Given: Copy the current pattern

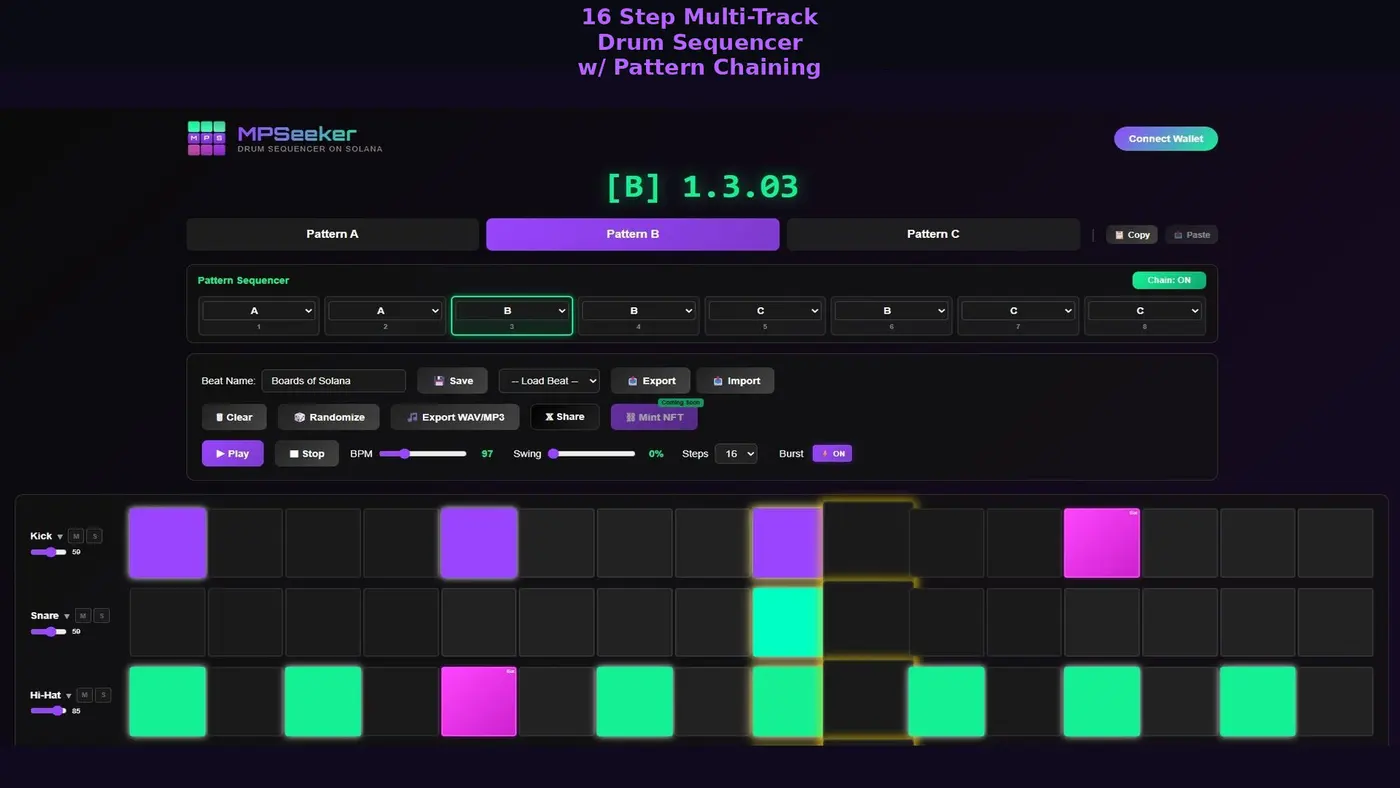Looking at the screenshot, I should click(1132, 235).
